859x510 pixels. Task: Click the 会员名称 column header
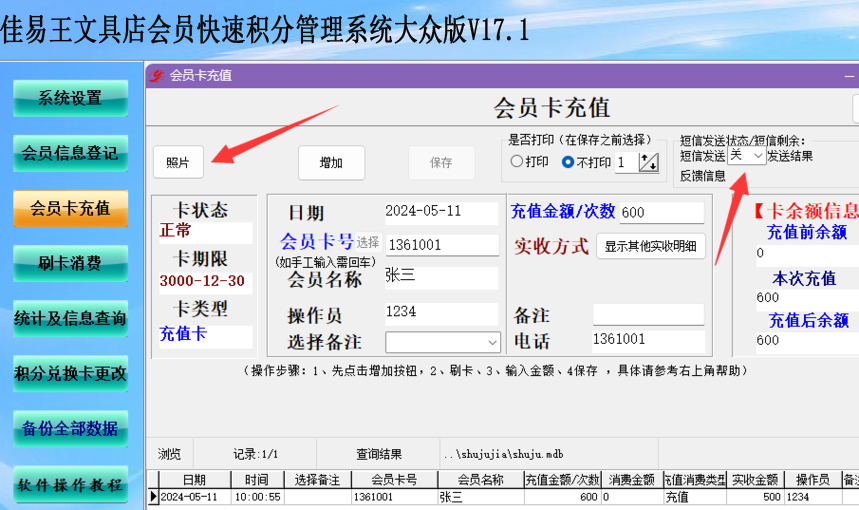(481, 480)
